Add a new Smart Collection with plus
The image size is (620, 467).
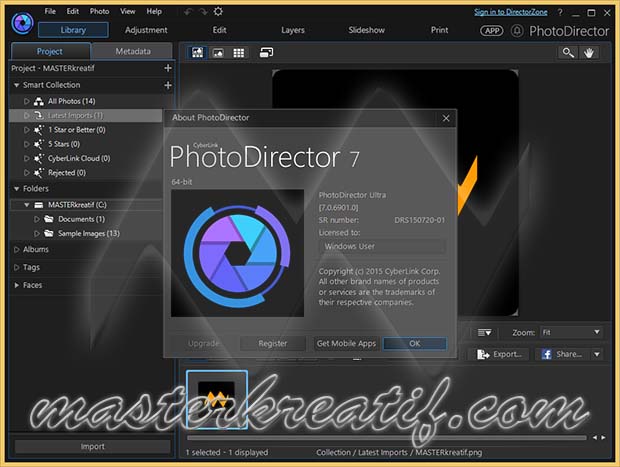[x=168, y=85]
